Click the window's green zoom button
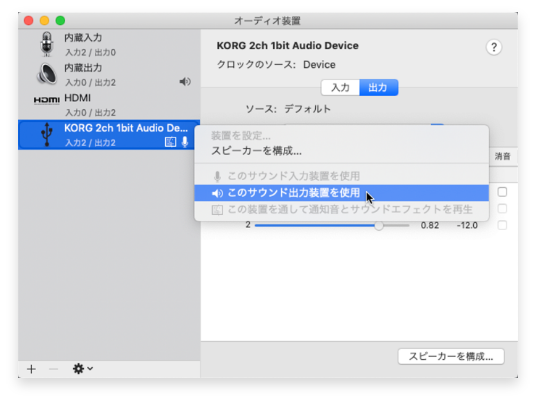536x402 pixels. tap(60, 21)
